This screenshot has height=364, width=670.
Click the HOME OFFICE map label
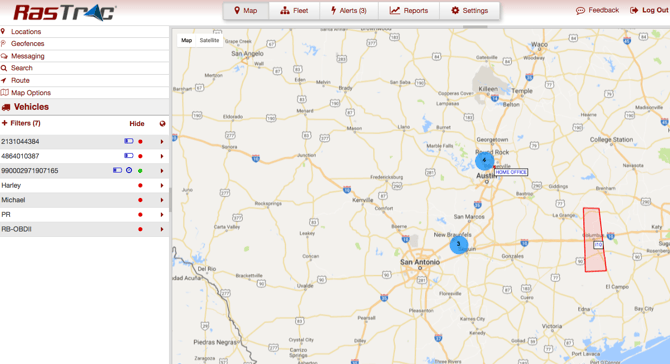(x=511, y=172)
